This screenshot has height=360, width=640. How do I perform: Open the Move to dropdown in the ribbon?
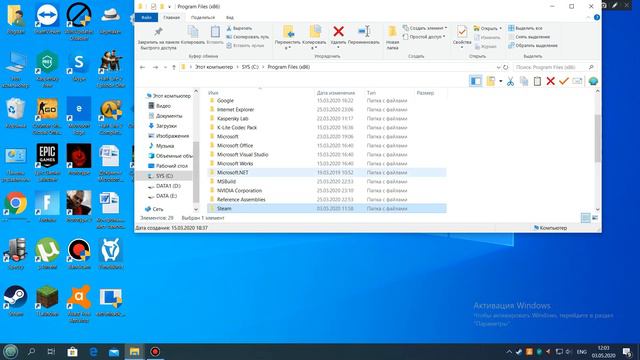[288, 37]
